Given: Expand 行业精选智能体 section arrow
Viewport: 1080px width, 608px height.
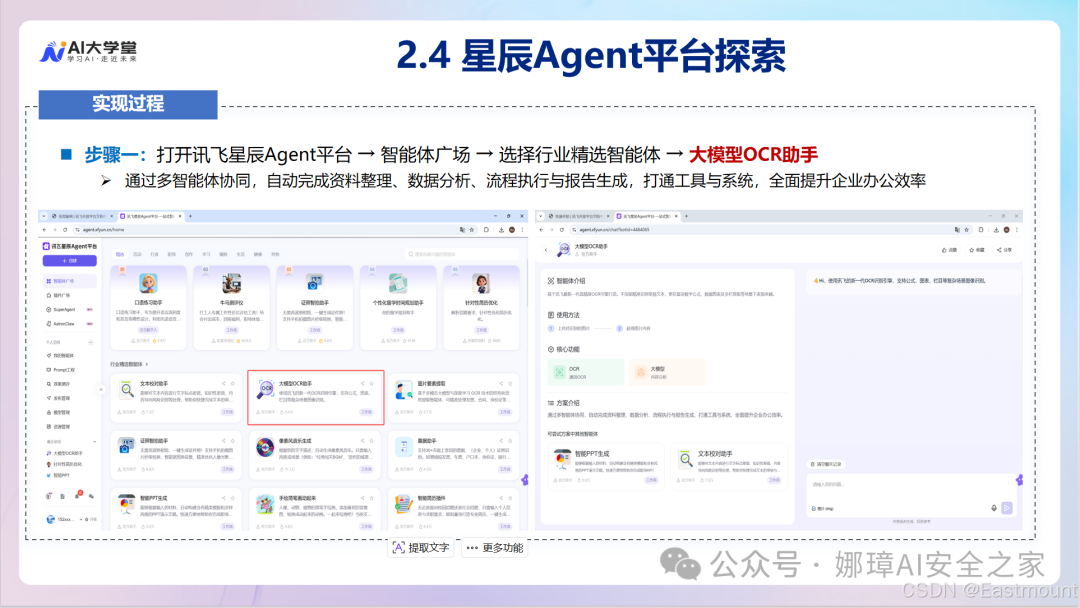Looking at the screenshot, I should coord(147,364).
